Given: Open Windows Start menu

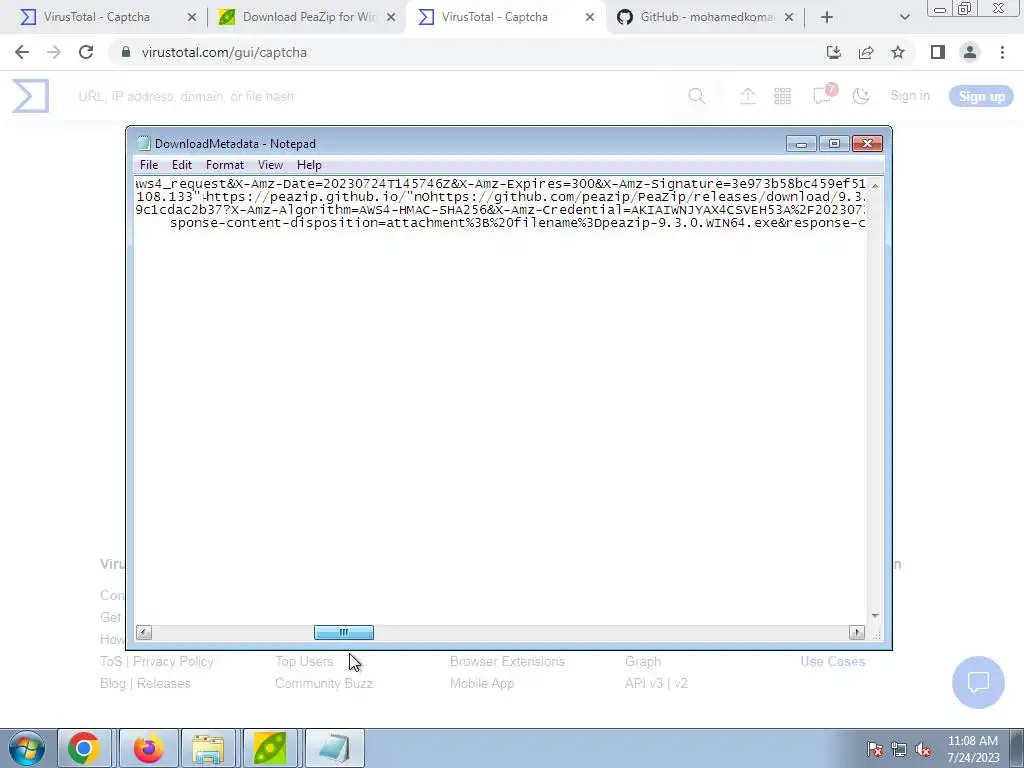Looking at the screenshot, I should click(27, 748).
